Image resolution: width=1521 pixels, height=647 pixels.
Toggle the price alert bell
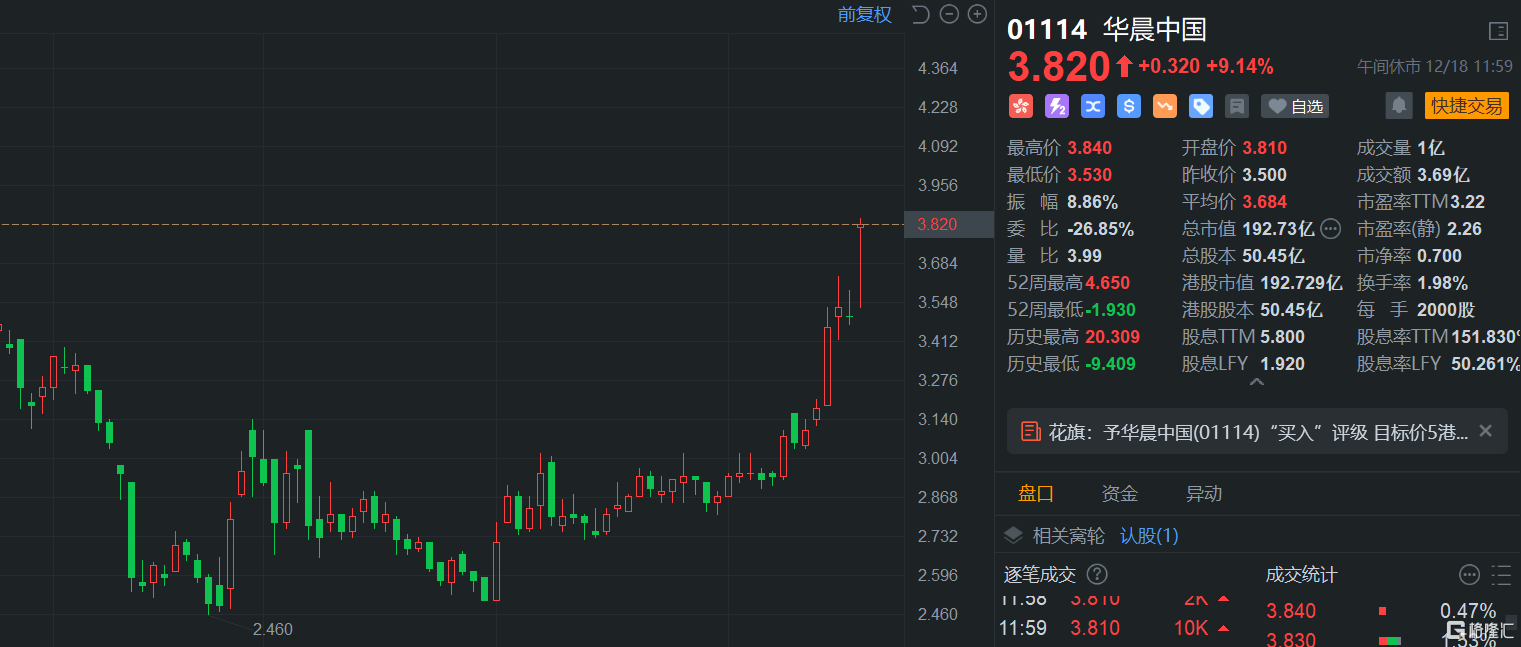pos(1398,105)
